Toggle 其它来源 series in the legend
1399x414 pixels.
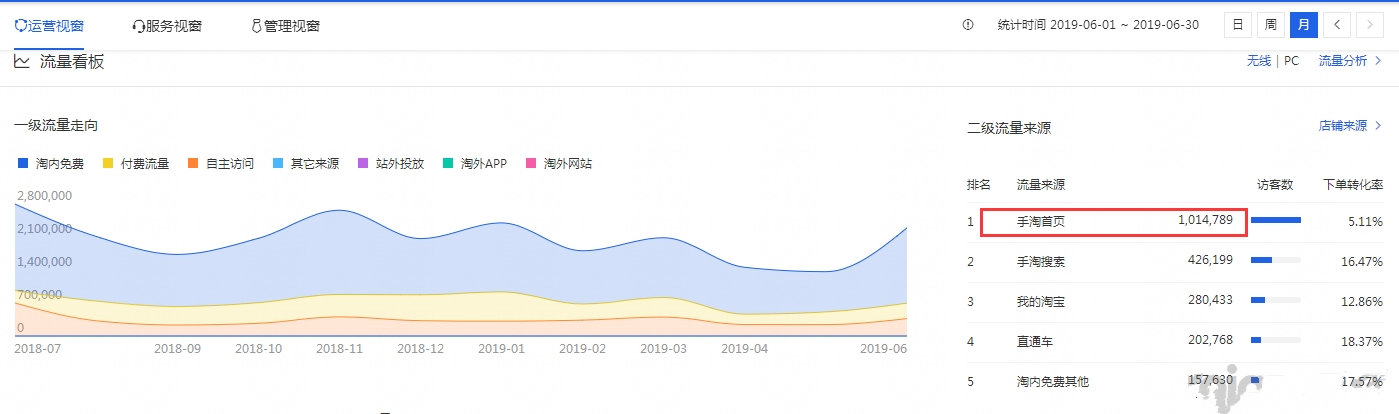pyautogui.click(x=306, y=163)
